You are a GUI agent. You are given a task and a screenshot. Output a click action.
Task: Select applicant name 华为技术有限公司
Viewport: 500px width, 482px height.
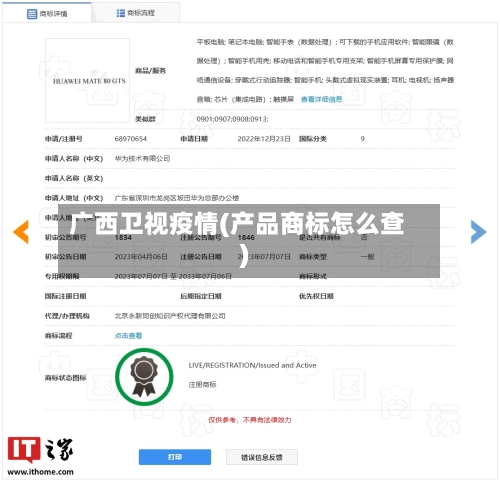point(142,158)
